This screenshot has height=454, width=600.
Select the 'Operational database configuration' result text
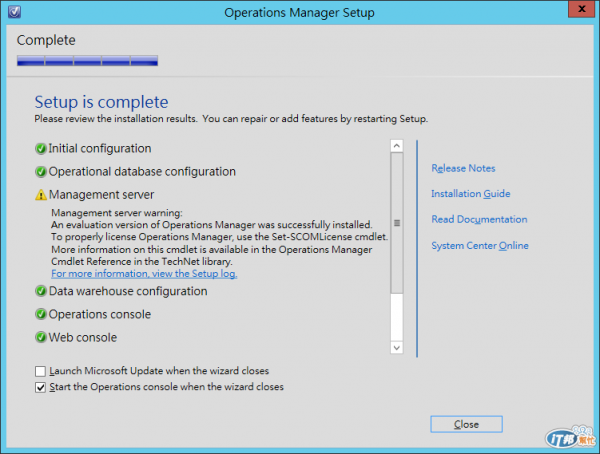(142, 172)
